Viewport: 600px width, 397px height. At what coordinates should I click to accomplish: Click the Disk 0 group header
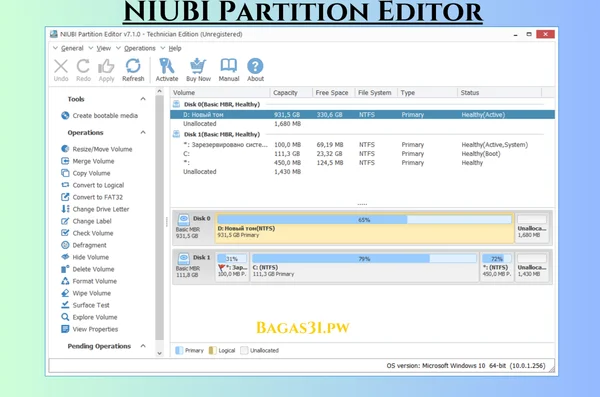pos(222,104)
